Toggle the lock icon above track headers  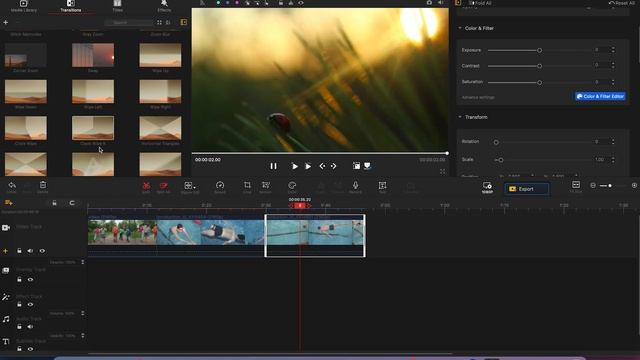tap(54, 202)
